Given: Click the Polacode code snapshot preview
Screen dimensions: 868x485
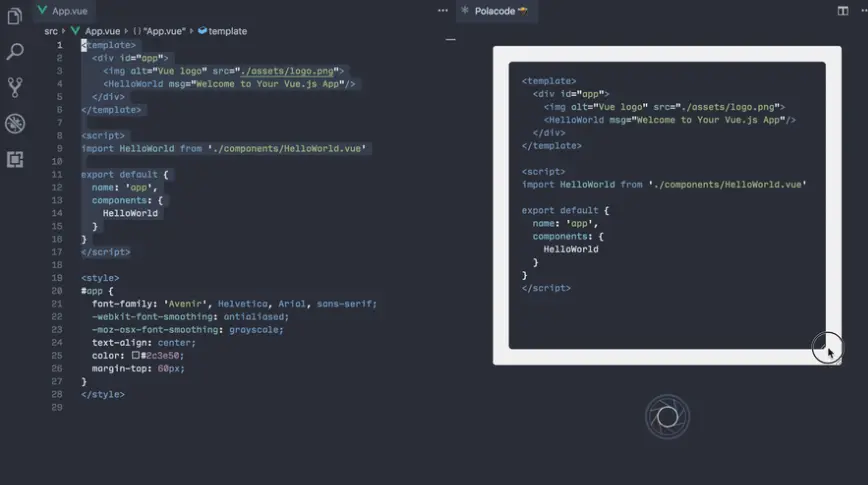Looking at the screenshot, I should [x=667, y=205].
